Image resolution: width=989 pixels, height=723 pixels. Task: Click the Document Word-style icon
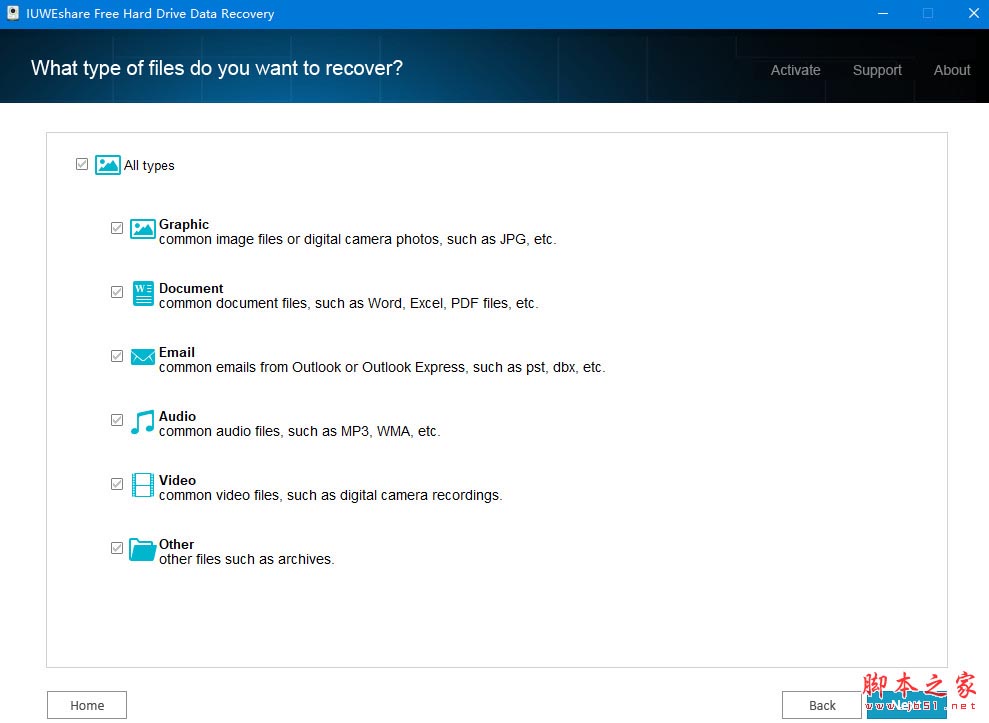coord(142,293)
